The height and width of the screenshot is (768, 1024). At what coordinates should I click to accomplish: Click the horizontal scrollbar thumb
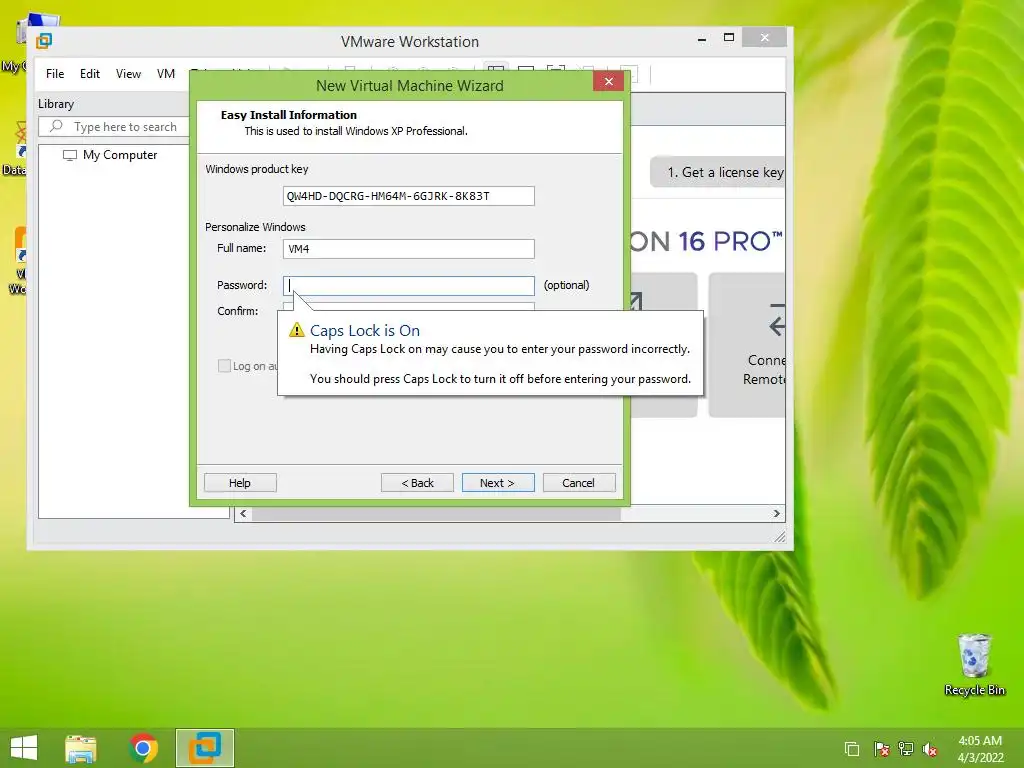[x=436, y=513]
